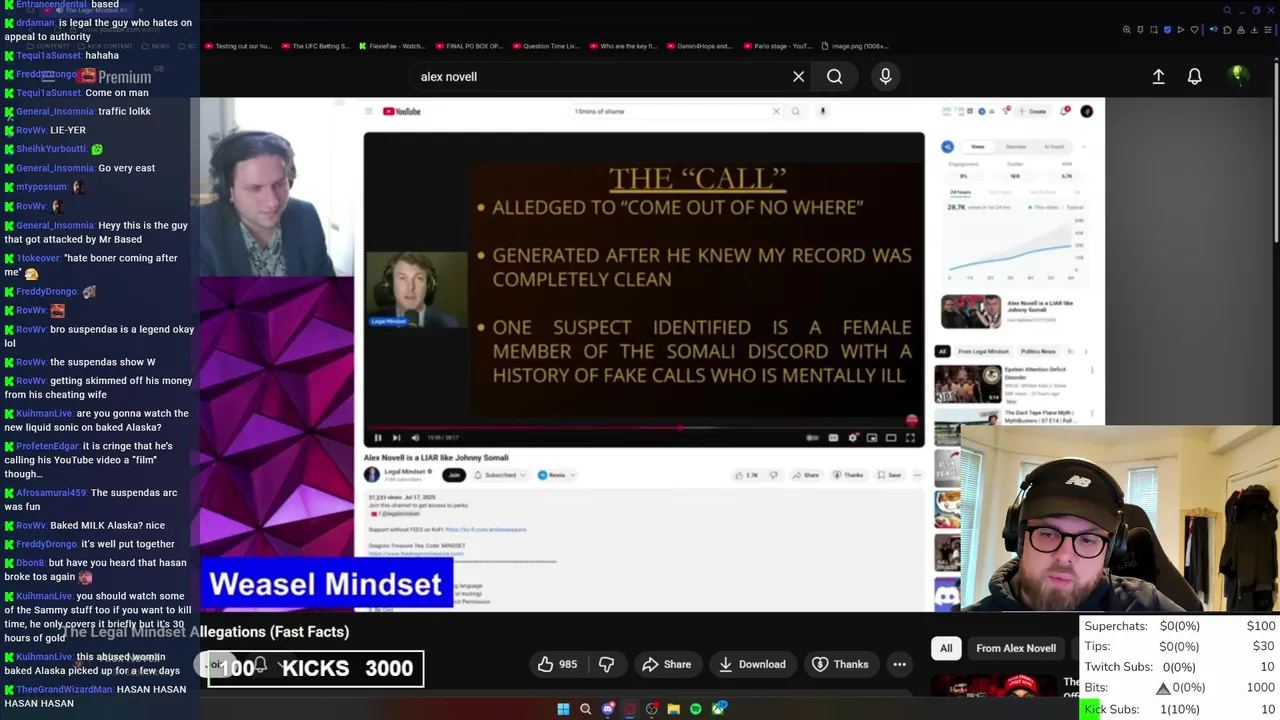Enter fullscreen on the video player
This screenshot has height=720, width=1280.
click(910, 437)
